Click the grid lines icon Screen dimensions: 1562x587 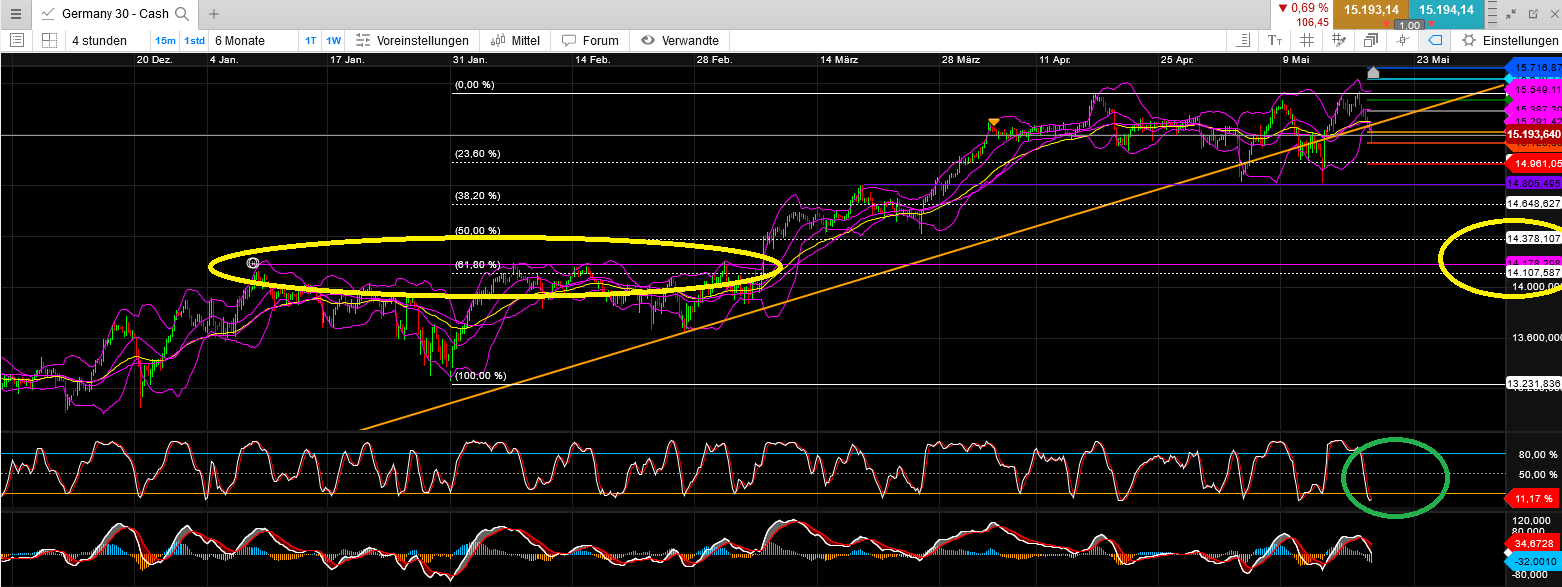pyautogui.click(x=1306, y=41)
